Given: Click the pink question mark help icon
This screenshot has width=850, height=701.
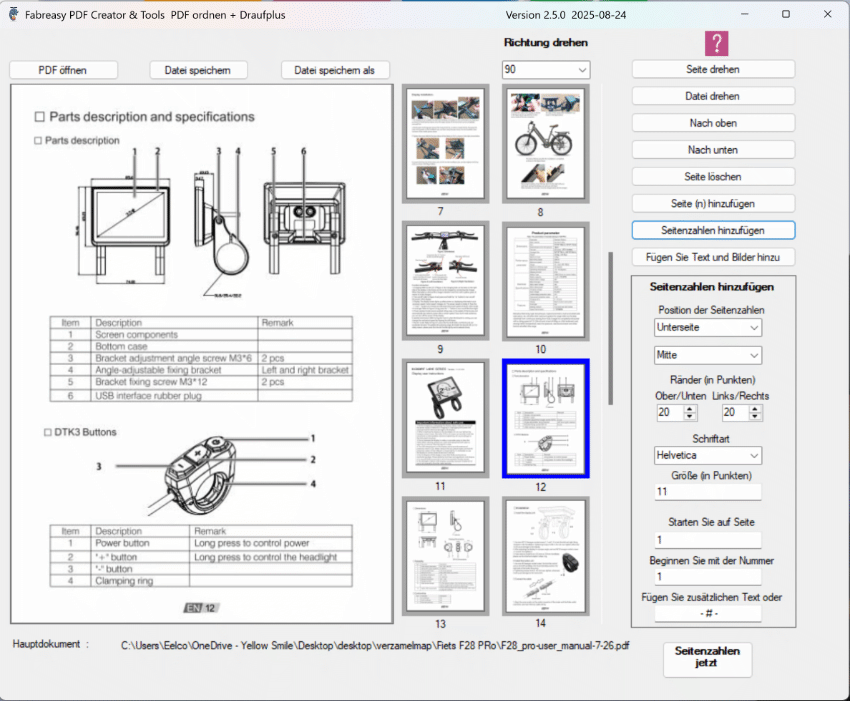Looking at the screenshot, I should 716,43.
